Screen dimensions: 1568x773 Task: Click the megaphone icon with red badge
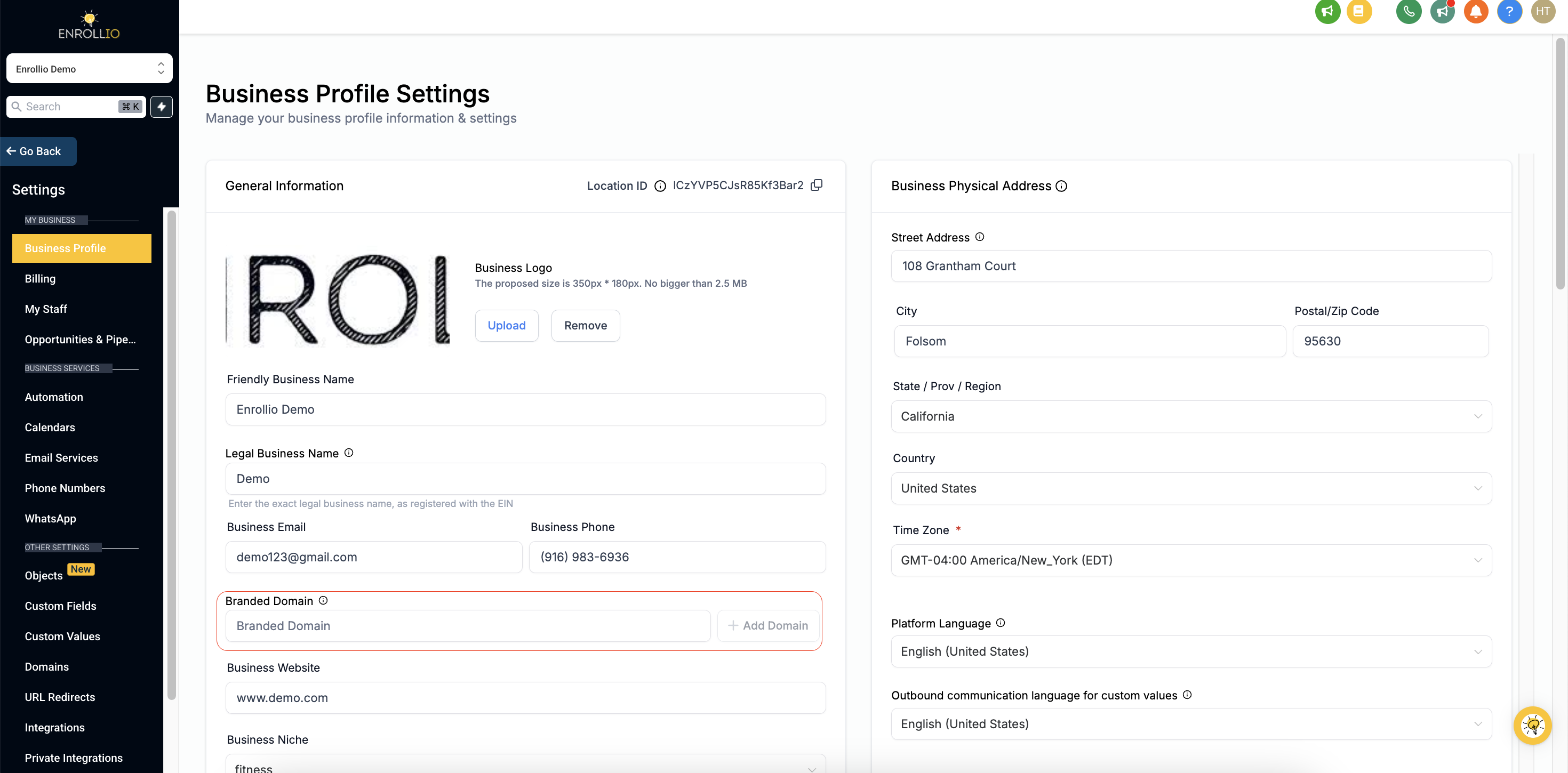(x=1442, y=11)
